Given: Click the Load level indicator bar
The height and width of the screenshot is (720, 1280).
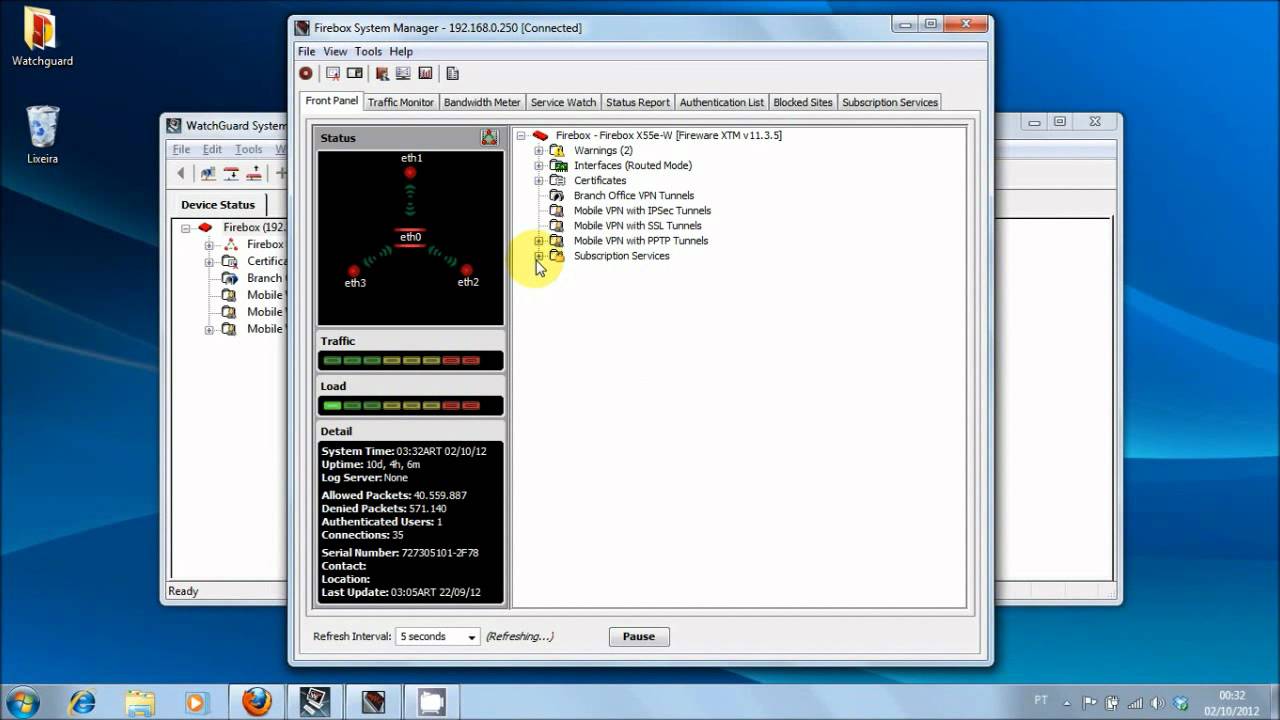Looking at the screenshot, I should click(410, 405).
